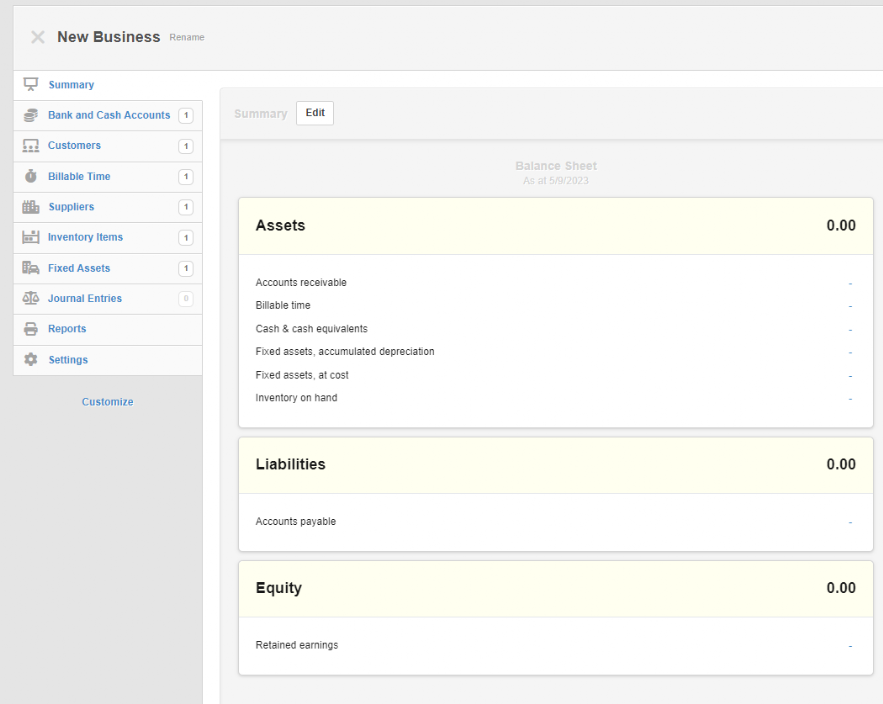Click the Inventory Items shelf icon
This screenshot has width=883, height=704.
pyautogui.click(x=30, y=237)
